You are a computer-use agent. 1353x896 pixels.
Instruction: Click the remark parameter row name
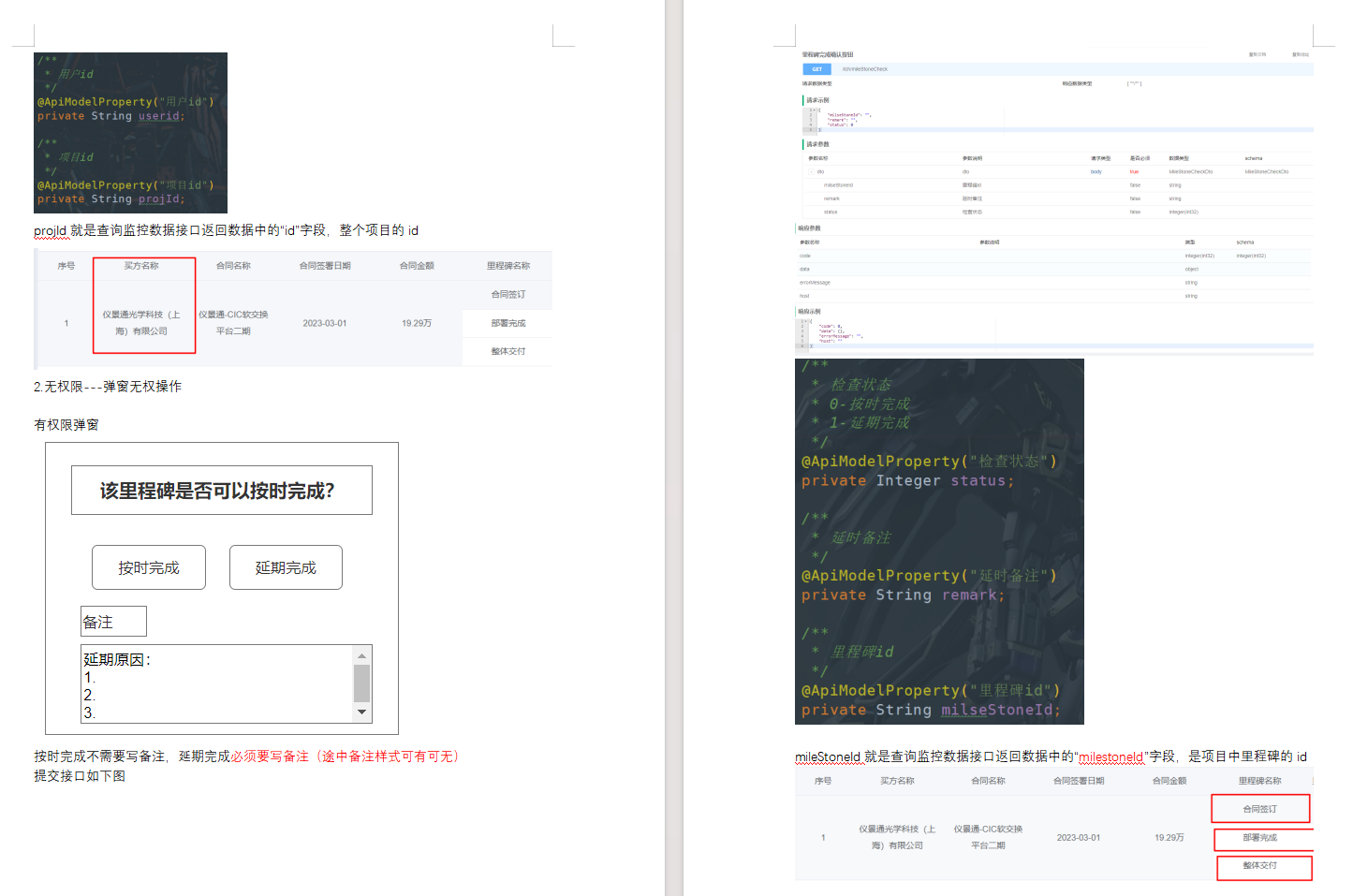(x=831, y=198)
